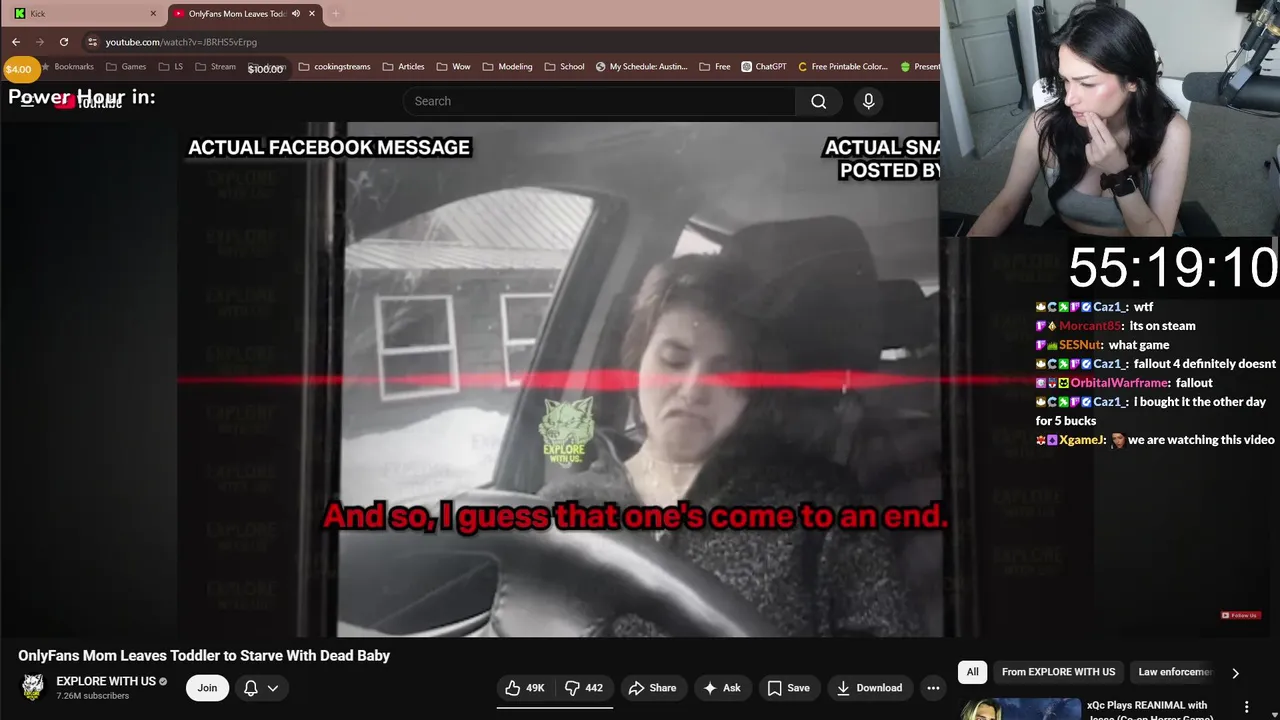Click the video player area

(560, 380)
